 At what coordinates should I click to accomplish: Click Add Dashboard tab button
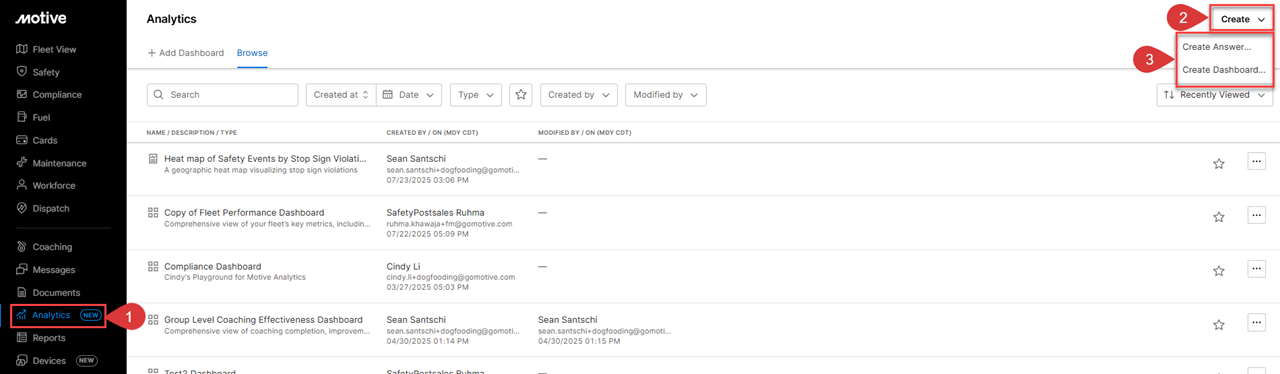click(x=186, y=53)
